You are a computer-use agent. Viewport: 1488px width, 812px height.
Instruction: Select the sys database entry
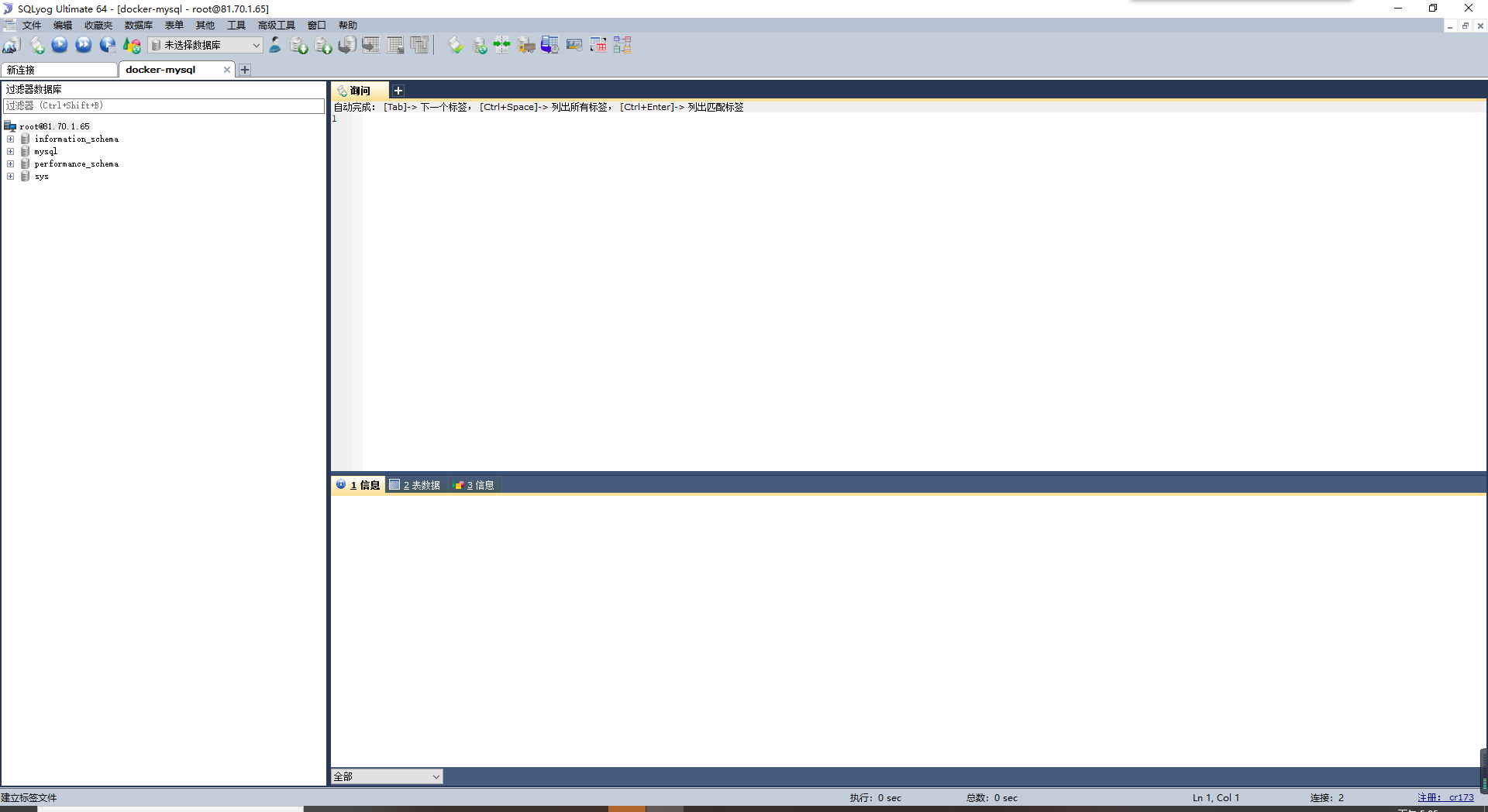point(42,177)
